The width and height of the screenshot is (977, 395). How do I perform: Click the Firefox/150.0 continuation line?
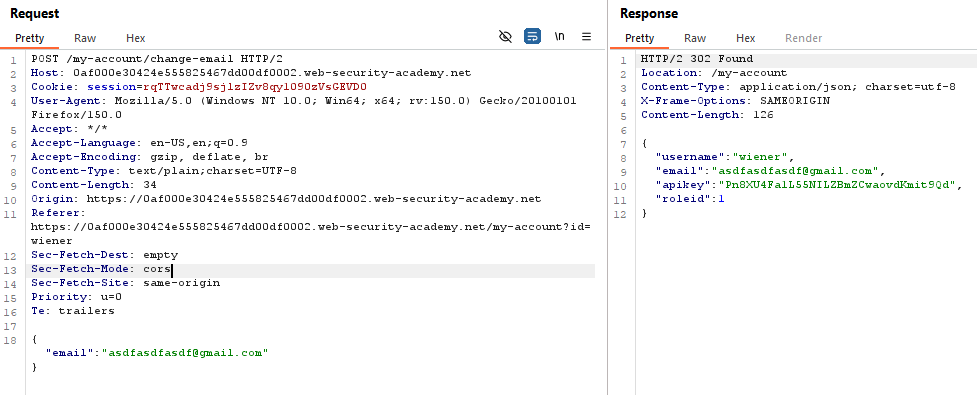(77, 115)
